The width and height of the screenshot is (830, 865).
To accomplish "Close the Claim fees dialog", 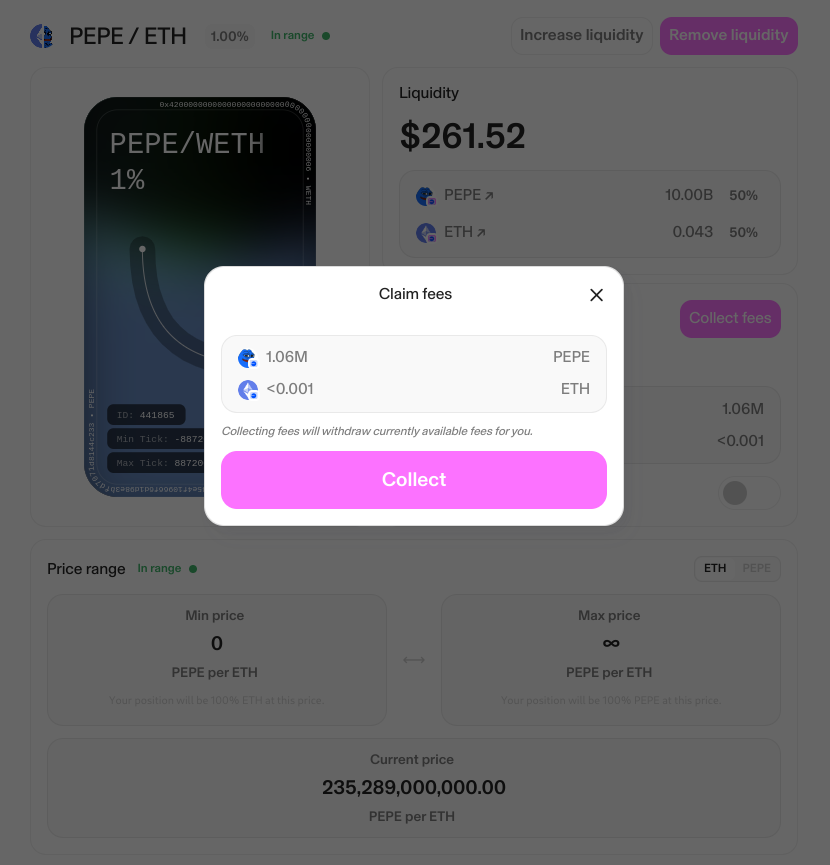I will [596, 295].
